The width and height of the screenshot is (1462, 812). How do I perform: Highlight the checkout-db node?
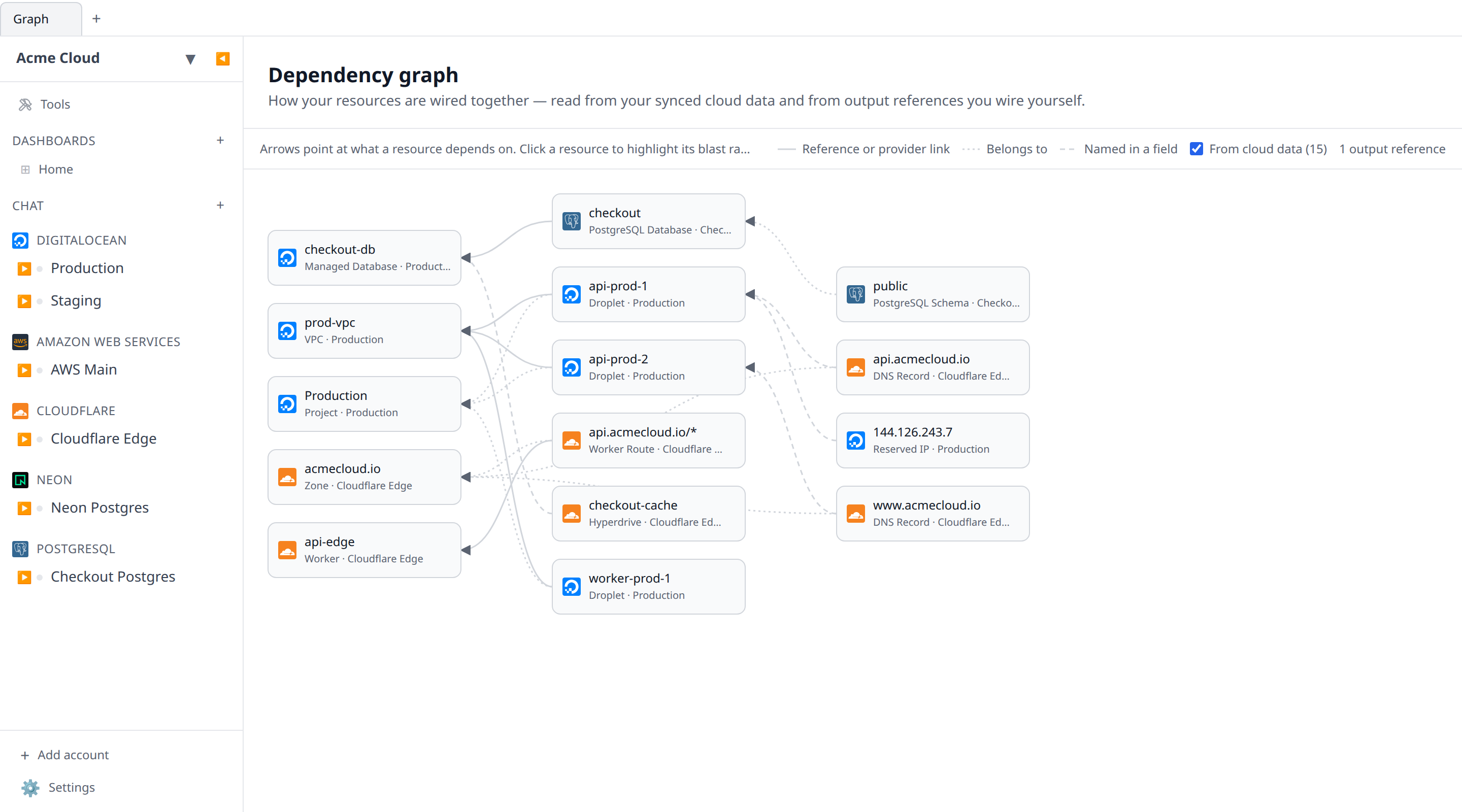point(364,258)
